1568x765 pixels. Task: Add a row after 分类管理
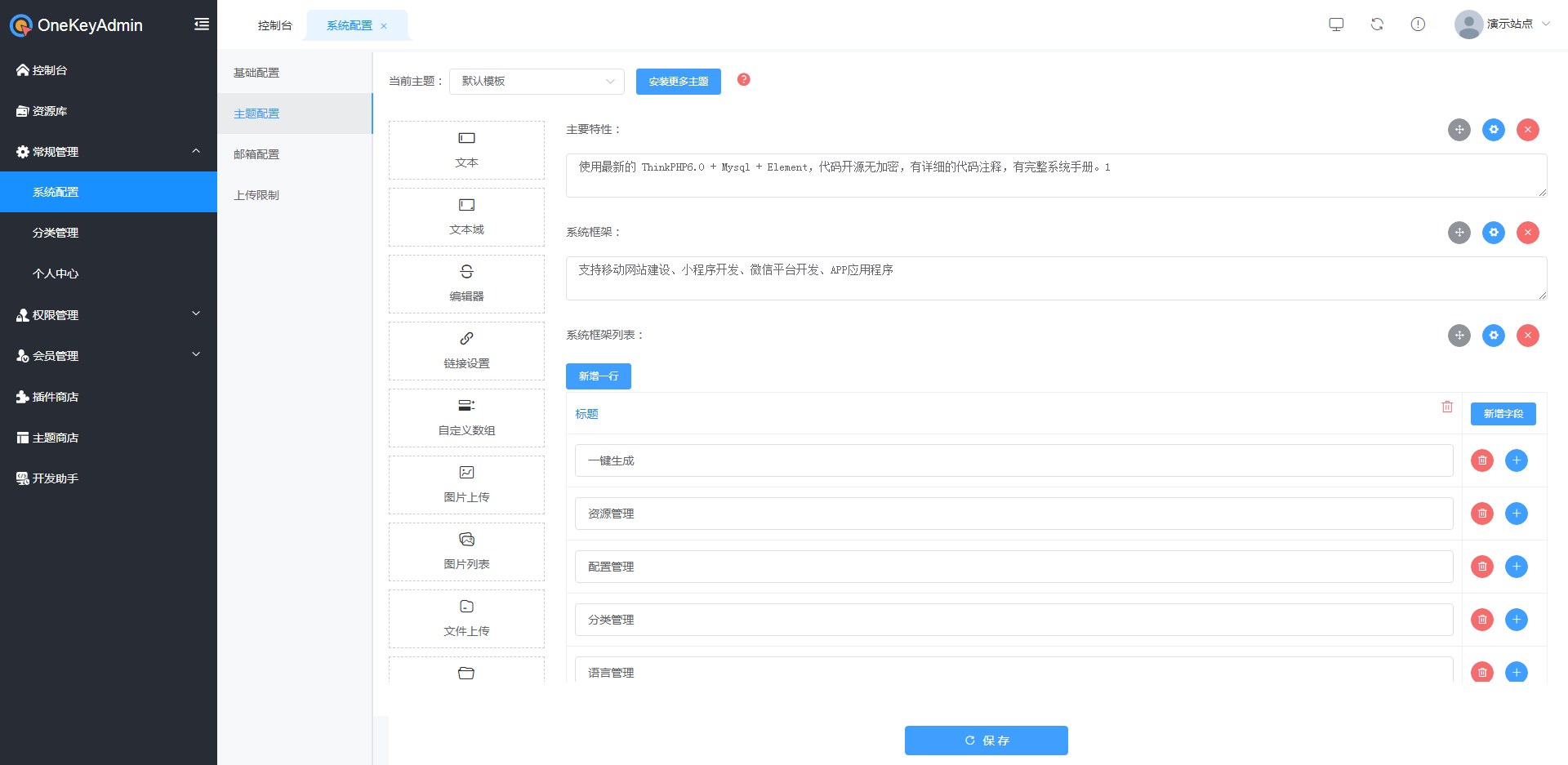click(1517, 620)
